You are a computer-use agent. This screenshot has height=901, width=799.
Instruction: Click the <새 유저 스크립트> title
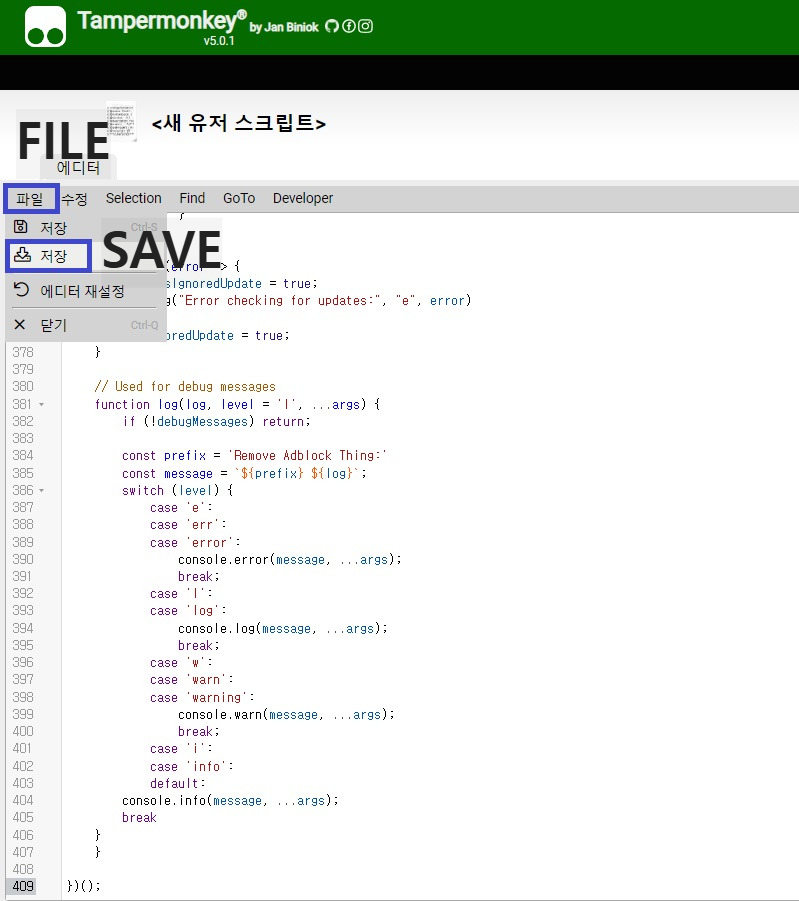pyautogui.click(x=239, y=123)
